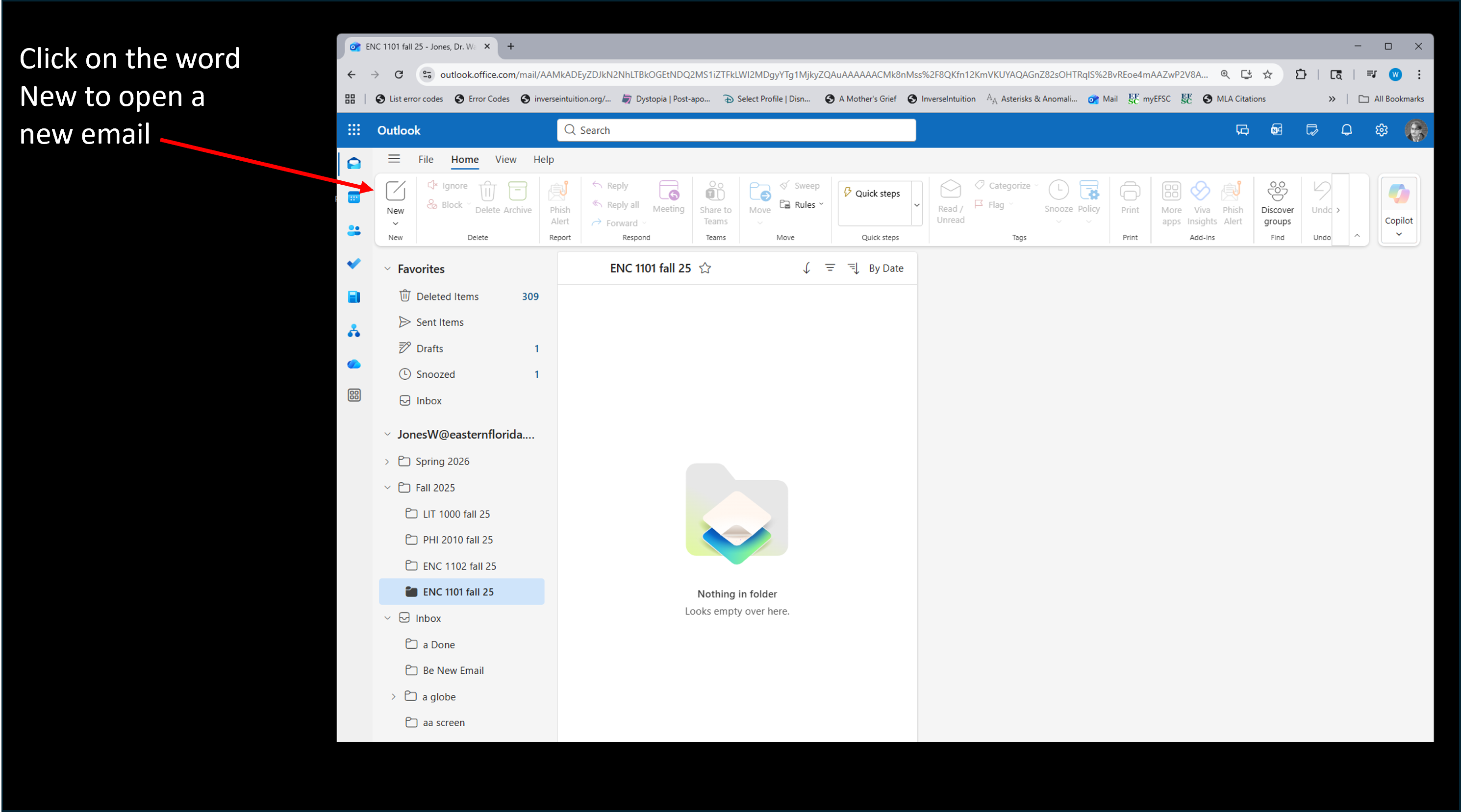Open the To Do checkmark icon
The width and height of the screenshot is (1461, 812).
click(x=354, y=264)
